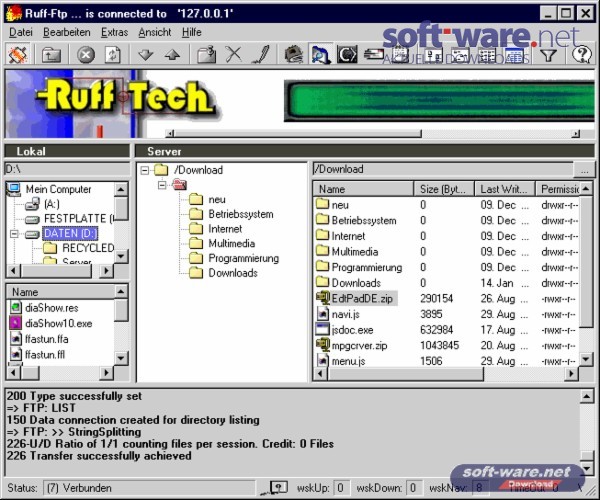Click server file list horizontal scrollbar right arrow
The height and width of the screenshot is (500, 600).
[x=571, y=373]
